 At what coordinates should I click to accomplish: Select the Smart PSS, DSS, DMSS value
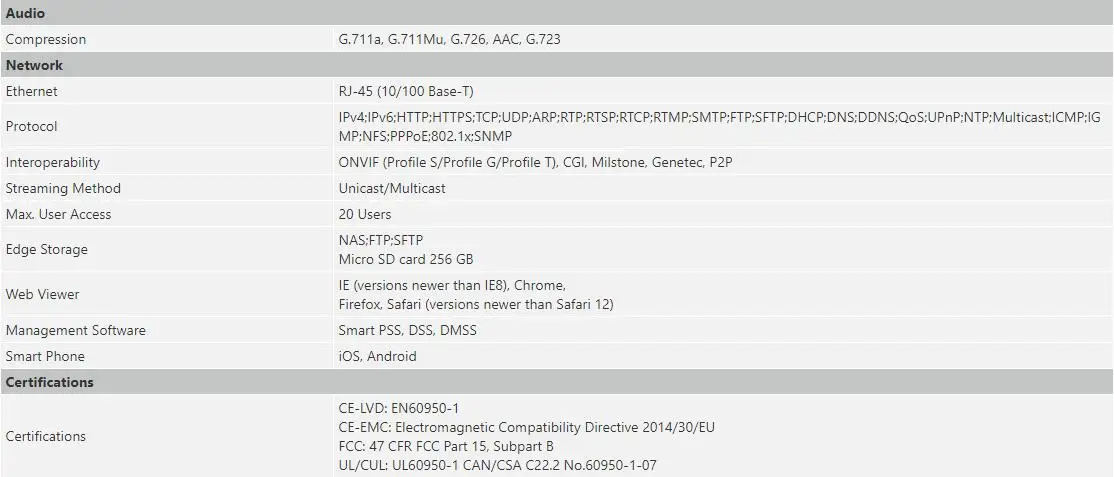[x=408, y=331]
